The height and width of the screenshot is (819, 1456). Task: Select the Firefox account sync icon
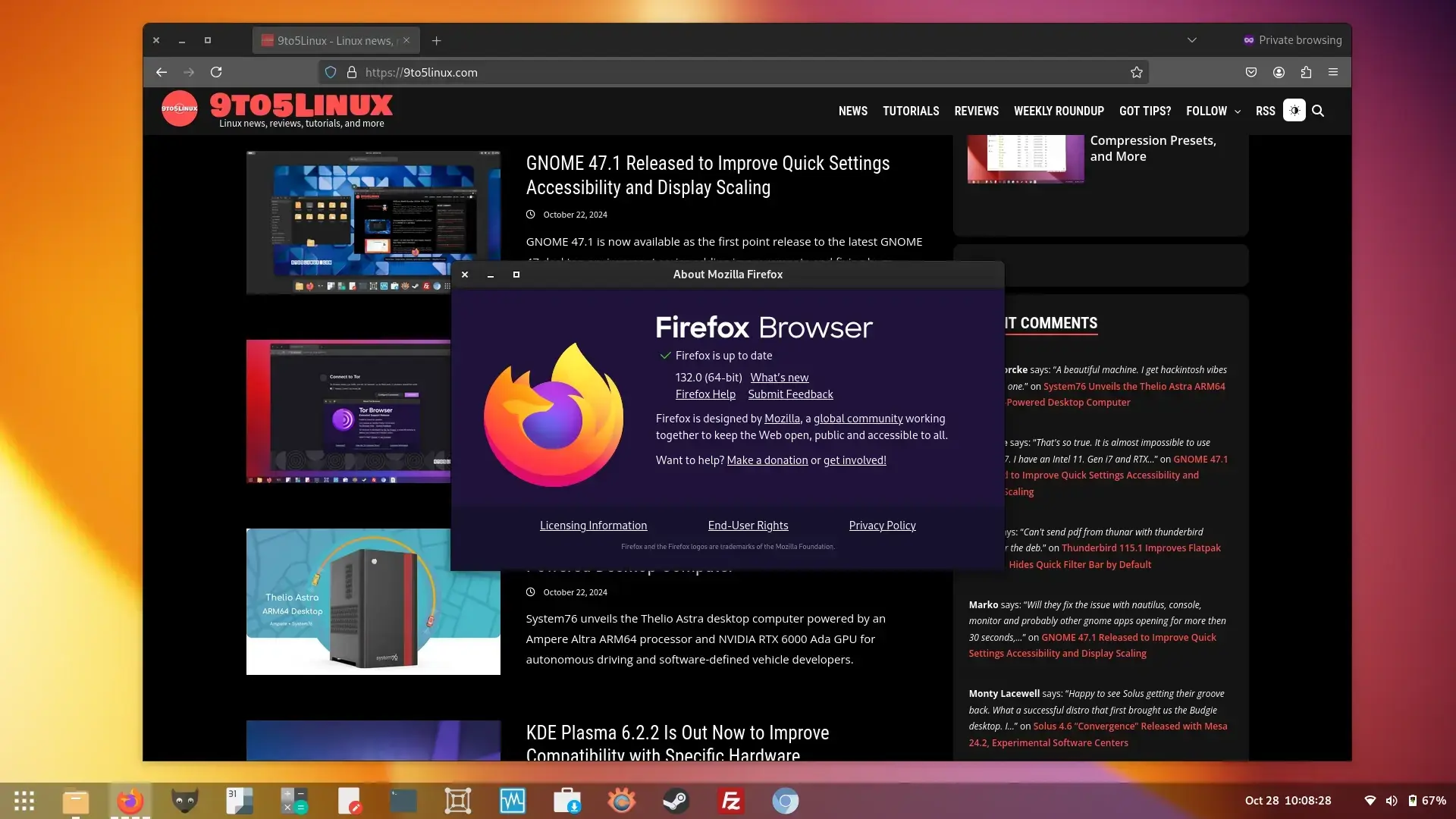click(1279, 71)
